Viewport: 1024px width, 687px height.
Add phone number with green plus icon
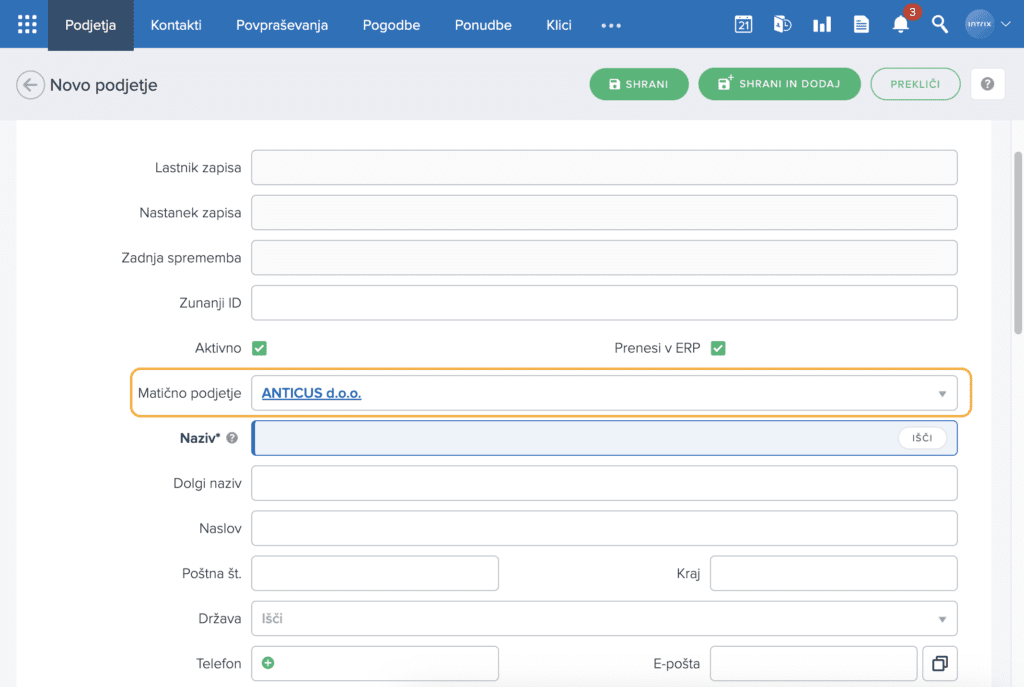point(268,663)
